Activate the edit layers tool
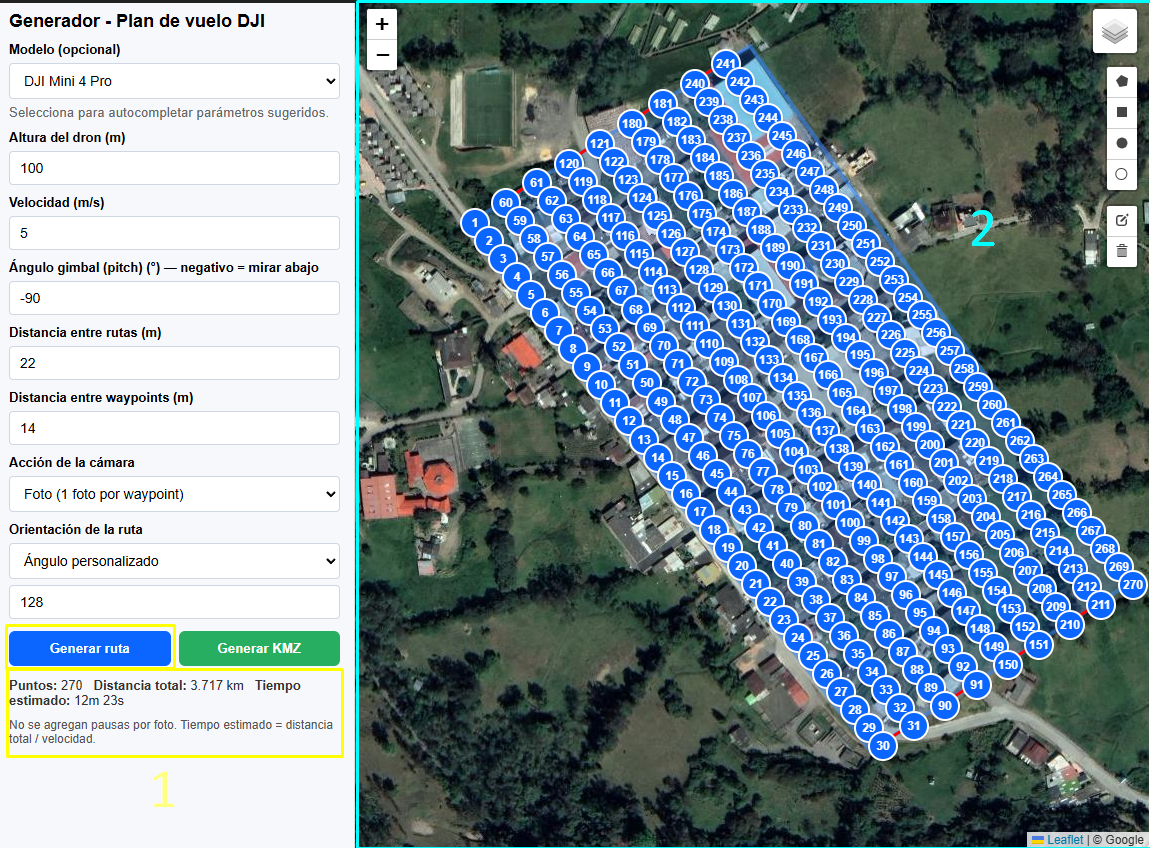Viewport: 1150px width, 848px height. [x=1122, y=221]
